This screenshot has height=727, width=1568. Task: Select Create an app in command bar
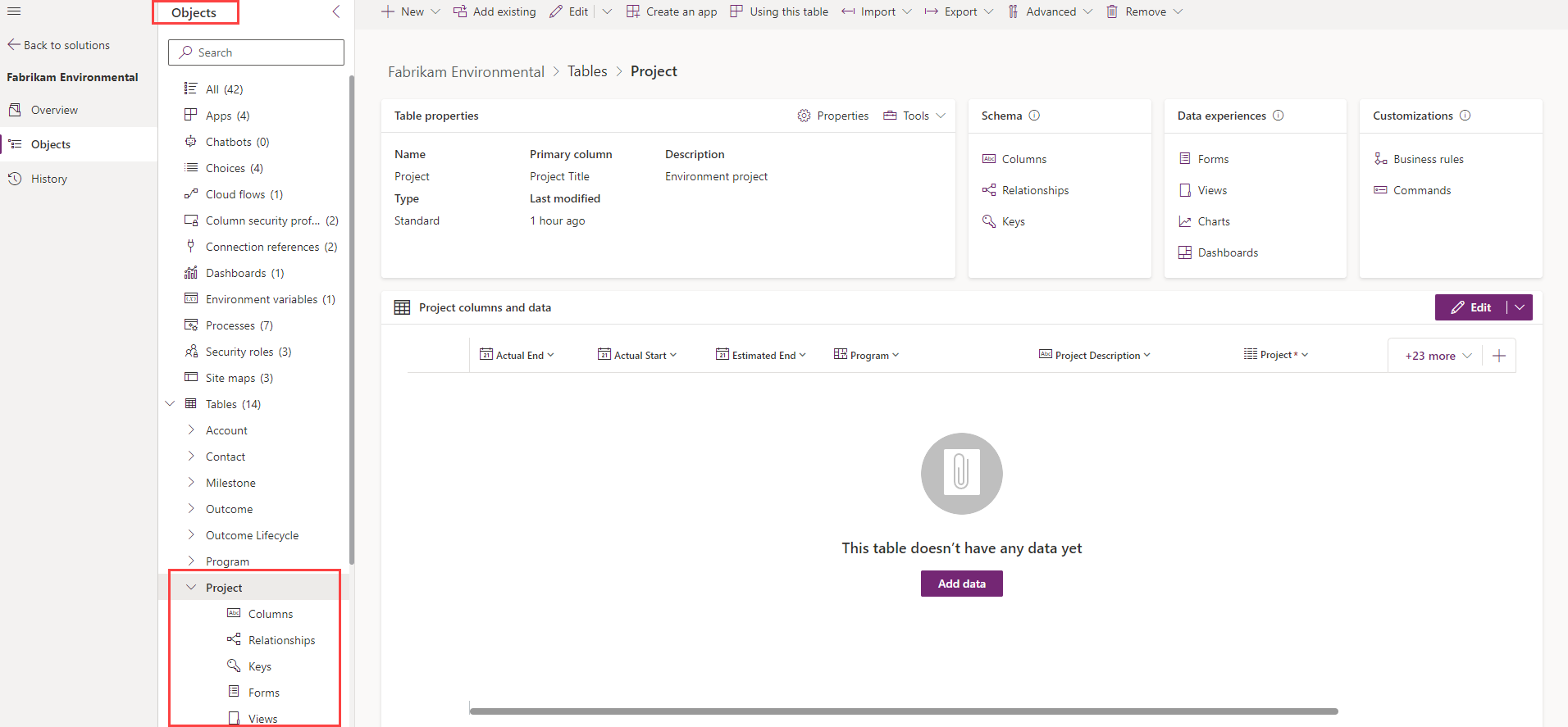pos(672,11)
